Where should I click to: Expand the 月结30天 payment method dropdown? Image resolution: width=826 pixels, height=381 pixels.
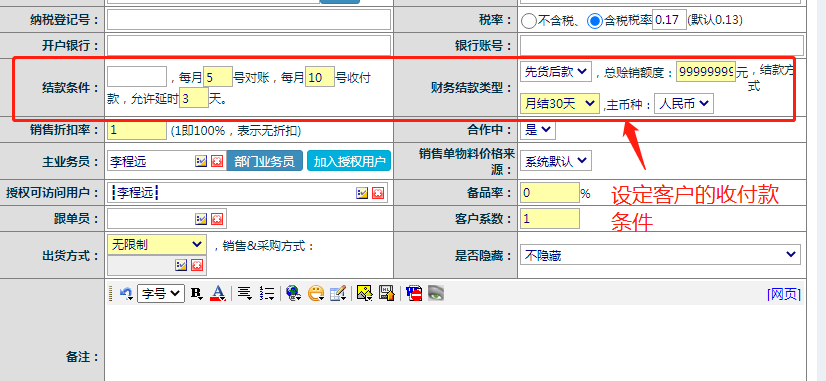pos(559,103)
